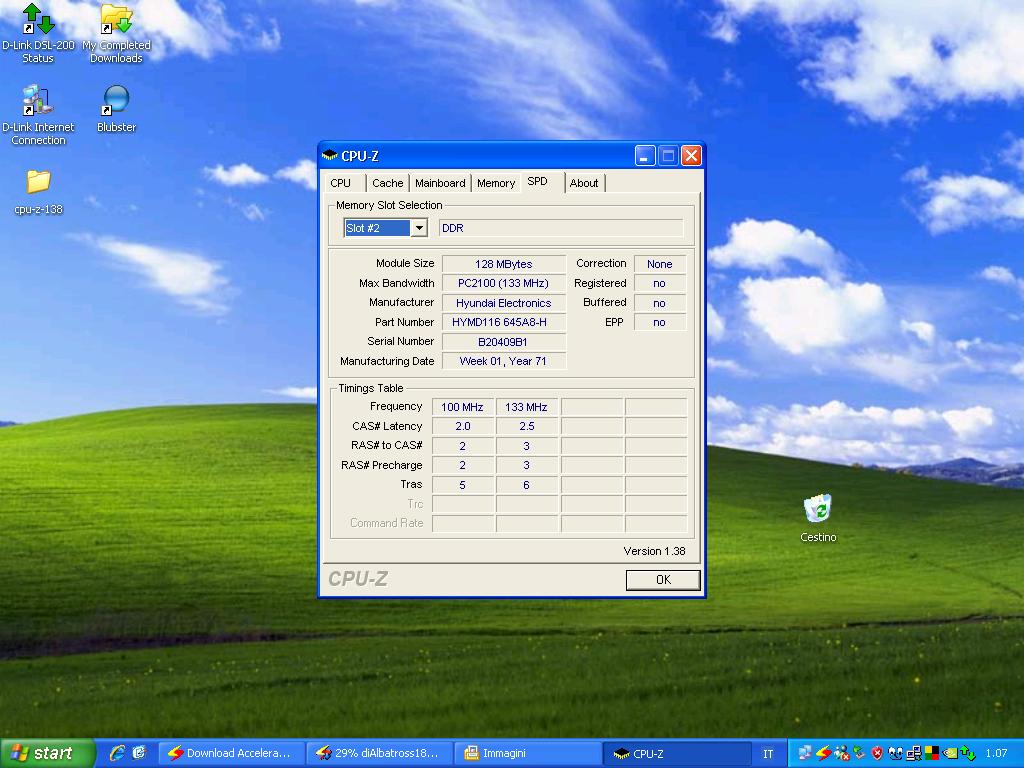The image size is (1024, 768).
Task: Open cpu-z-138 folder on desktop
Action: [38, 191]
